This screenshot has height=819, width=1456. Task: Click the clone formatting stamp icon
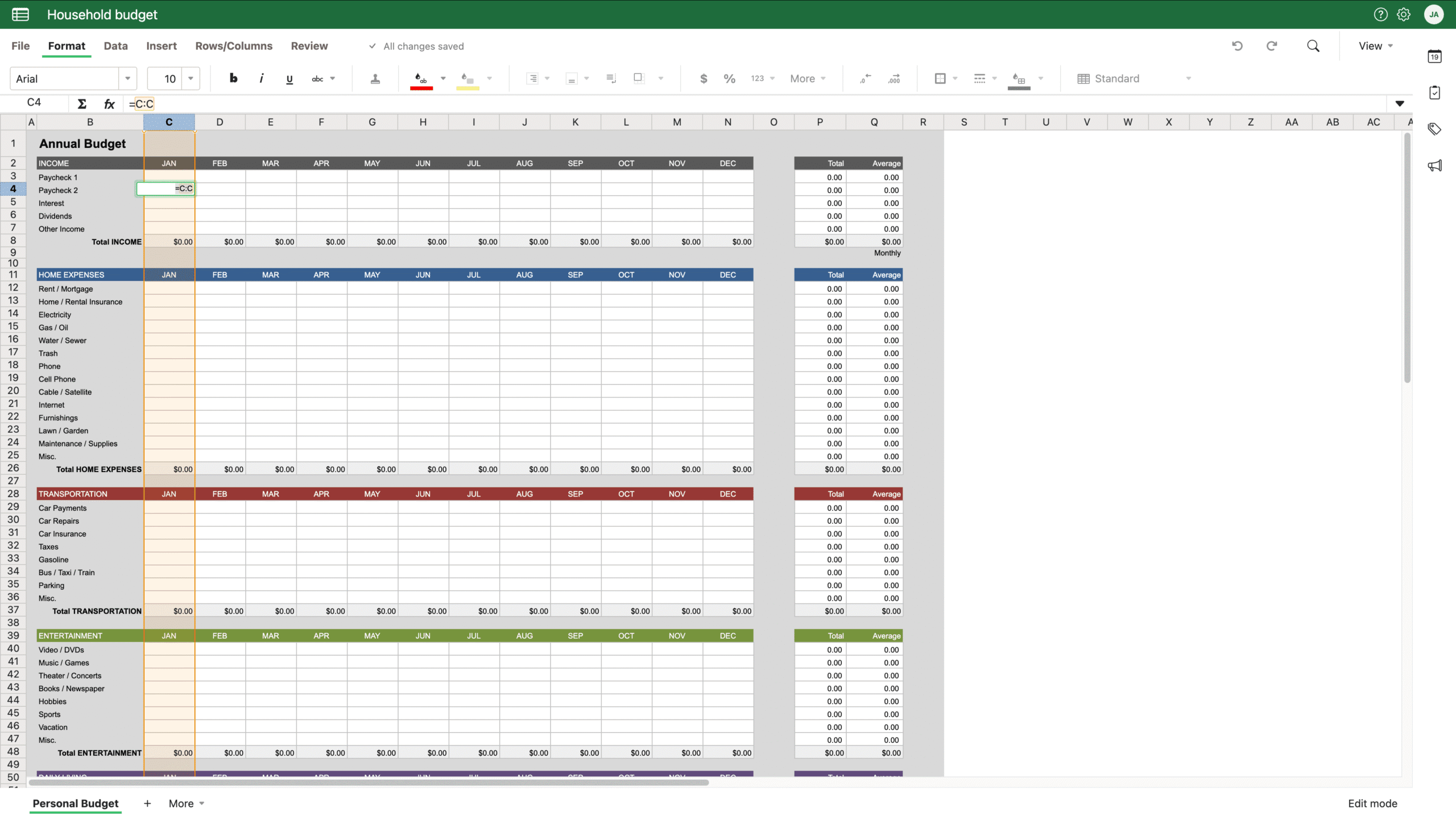click(x=375, y=78)
